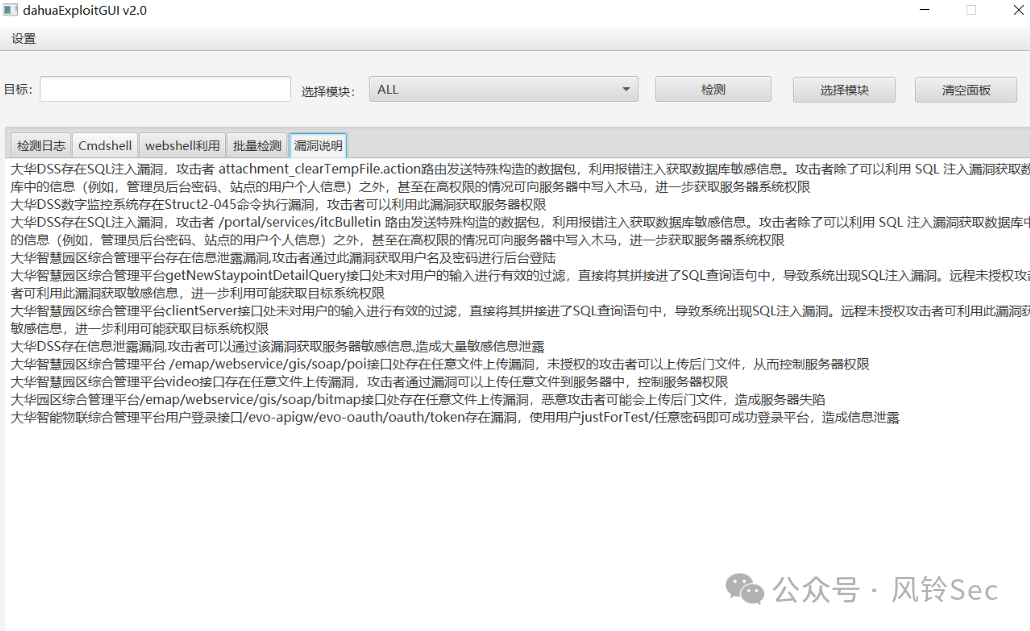The width and height of the screenshot is (1030, 631).
Task: Click the video接口 任意文件上传 line
Action: 369,382
